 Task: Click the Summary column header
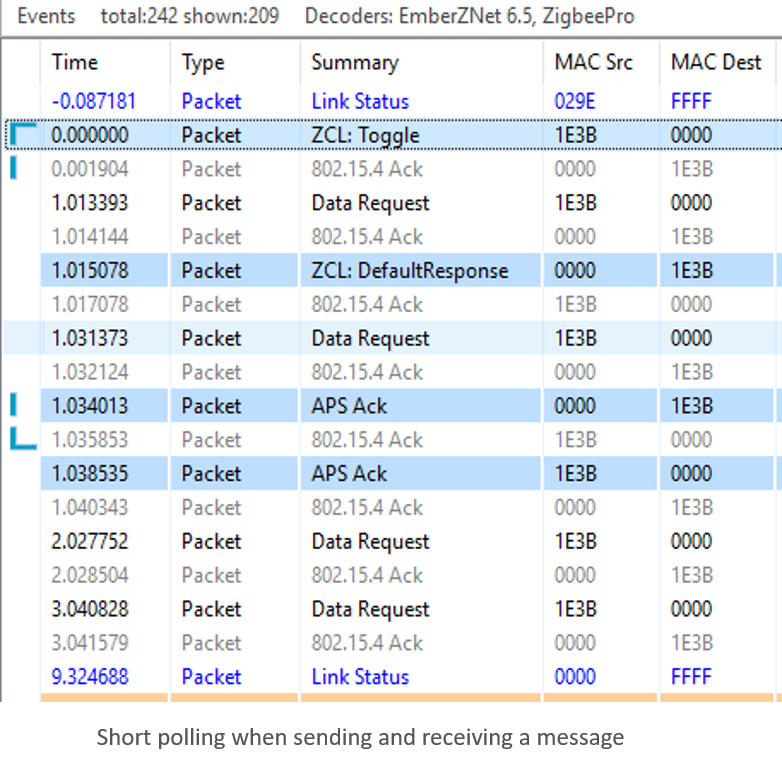click(x=354, y=62)
